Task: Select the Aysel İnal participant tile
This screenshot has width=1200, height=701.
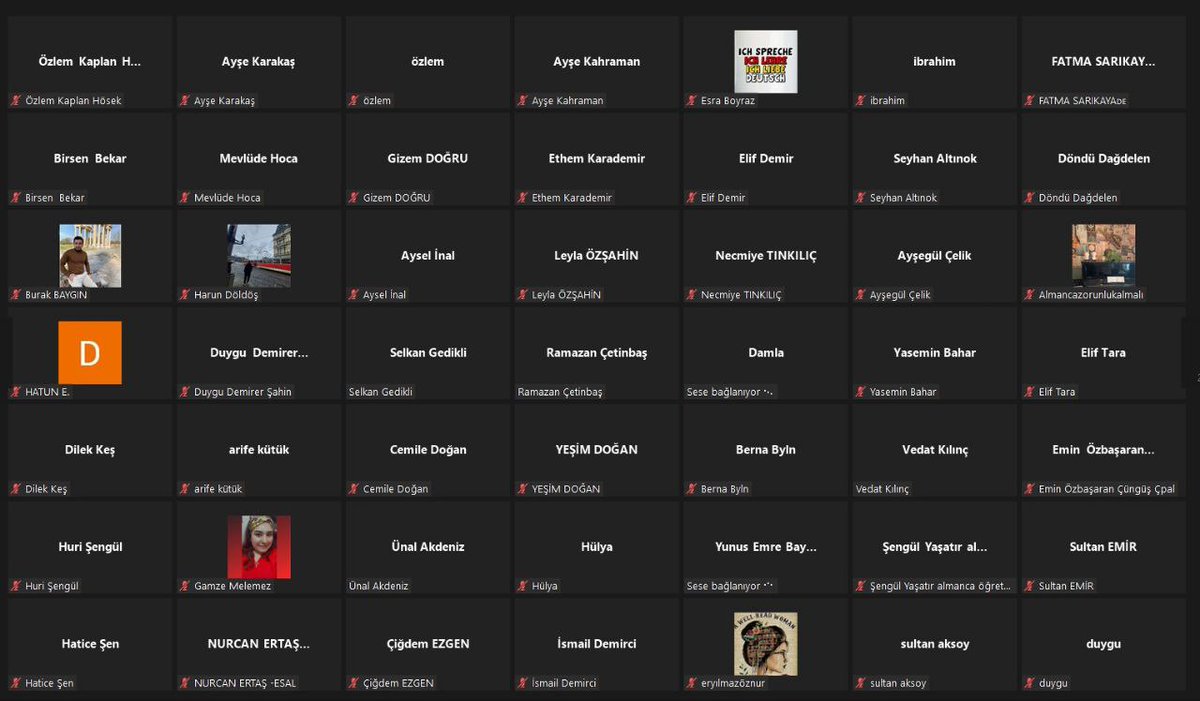Action: coord(428,256)
